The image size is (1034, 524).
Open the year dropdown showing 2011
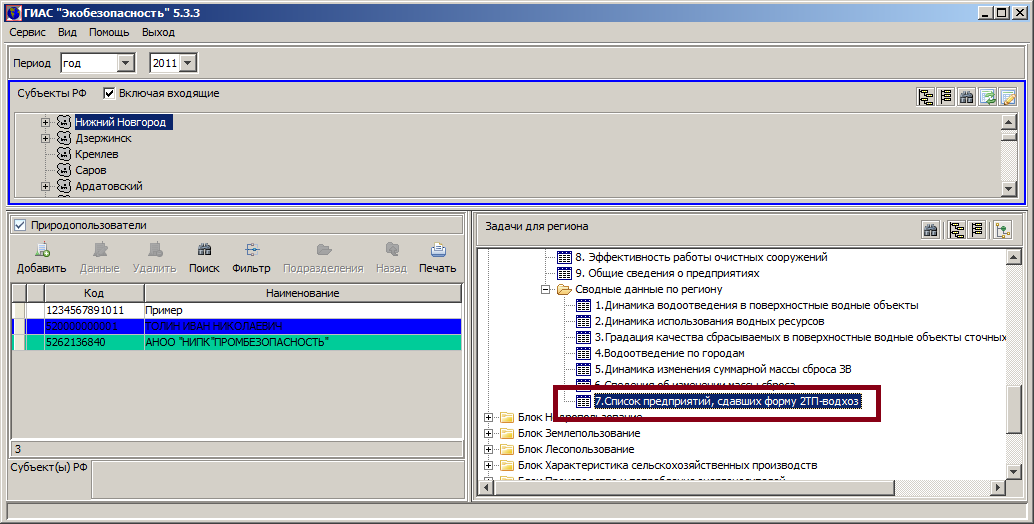click(x=189, y=63)
